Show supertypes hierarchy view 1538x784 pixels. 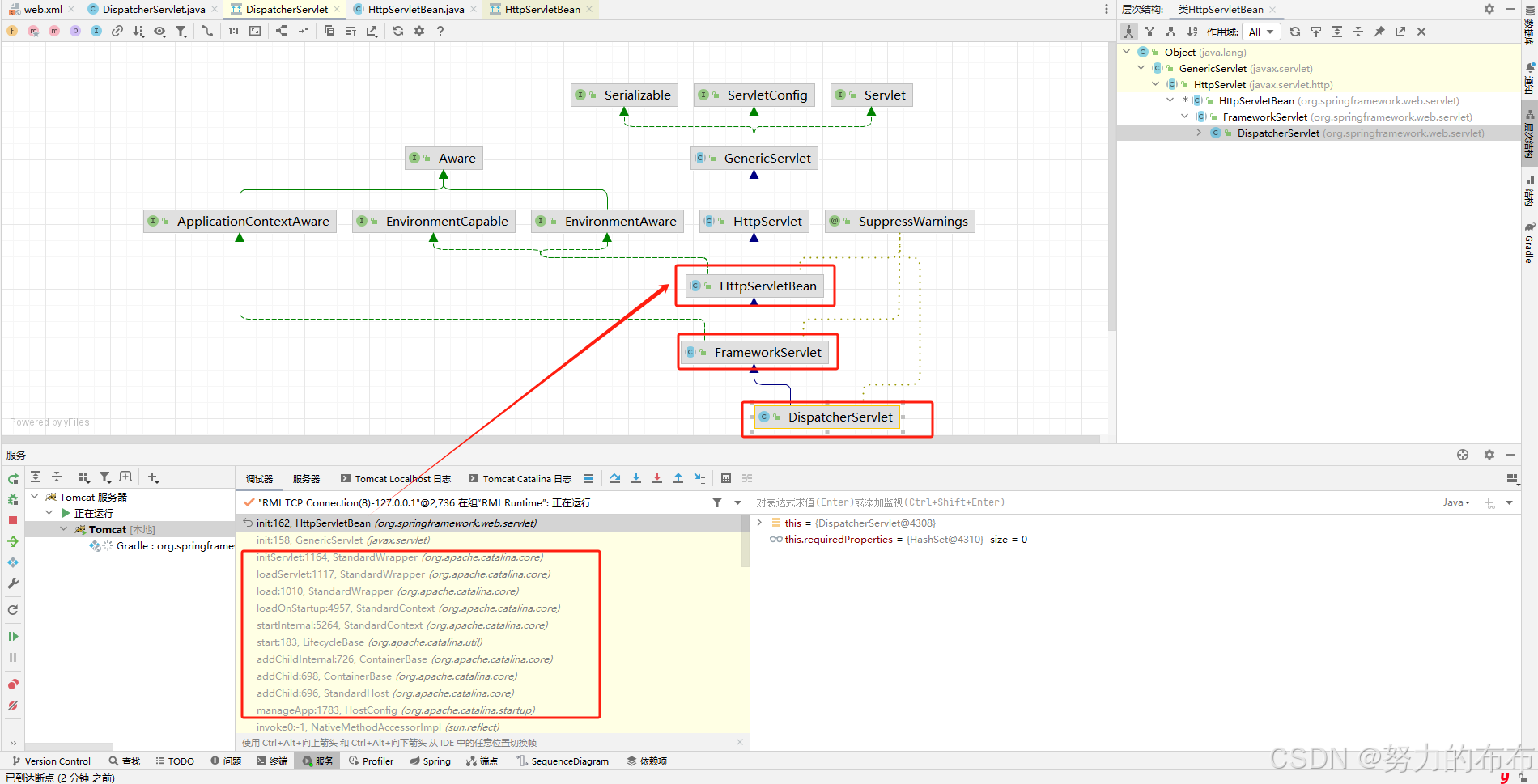pyautogui.click(x=1149, y=32)
